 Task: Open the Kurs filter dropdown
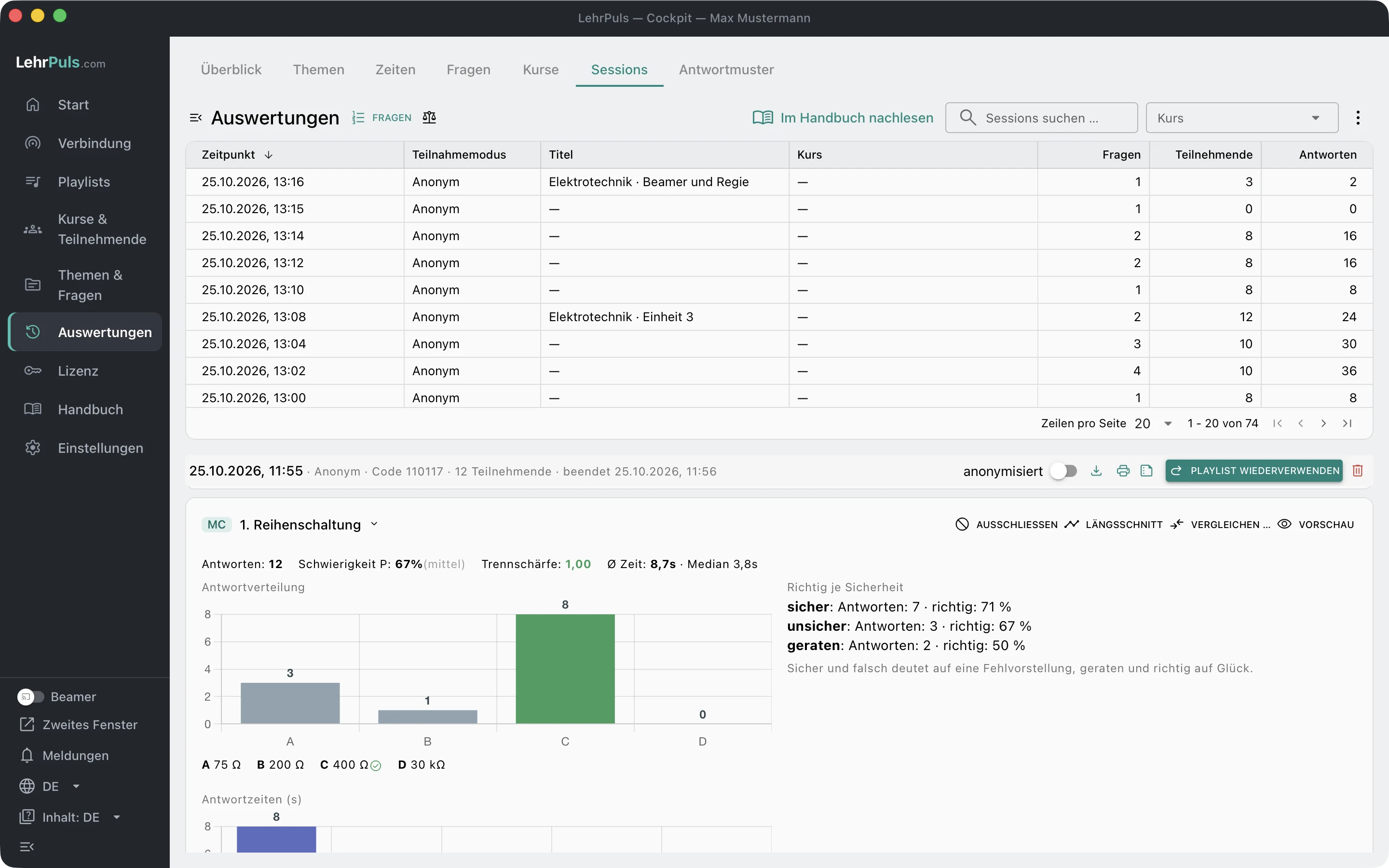click(1242, 118)
